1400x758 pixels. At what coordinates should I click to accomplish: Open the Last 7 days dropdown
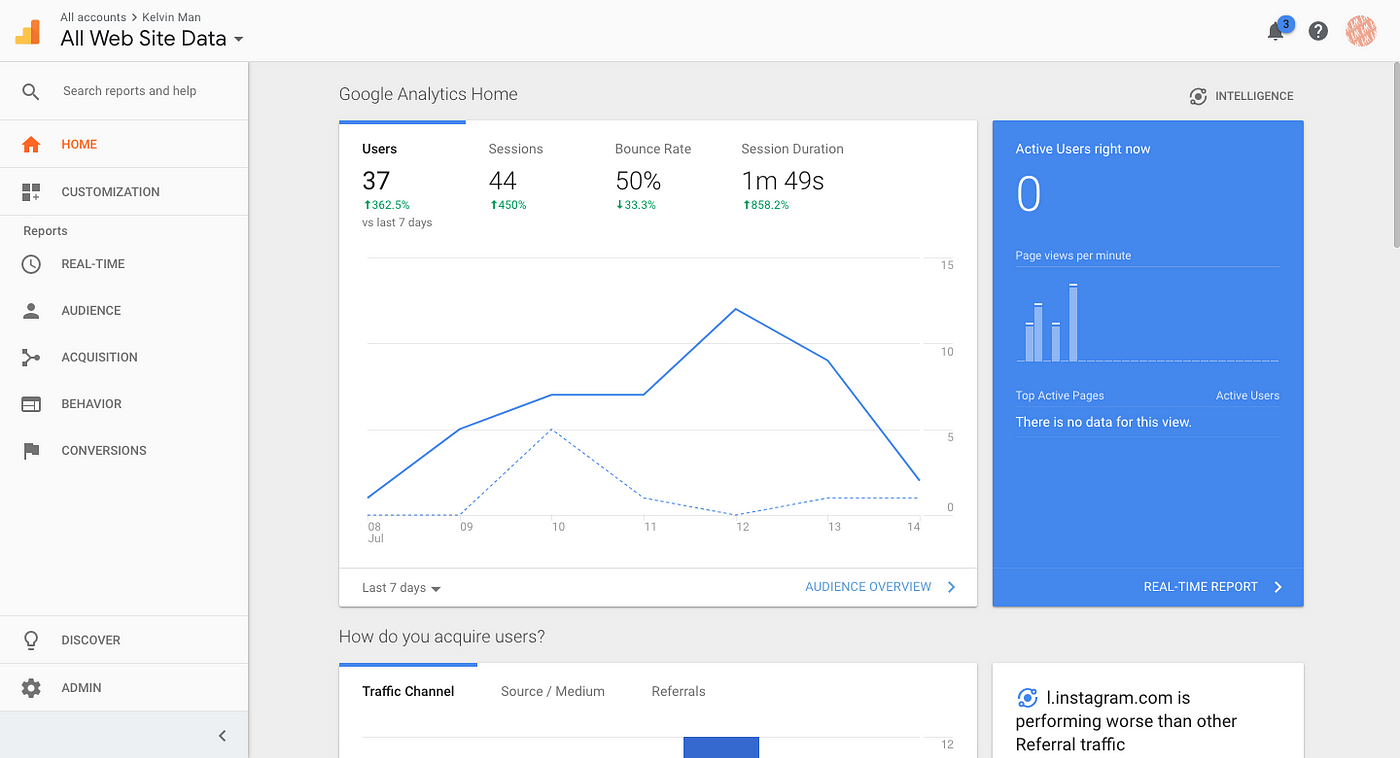click(x=402, y=588)
